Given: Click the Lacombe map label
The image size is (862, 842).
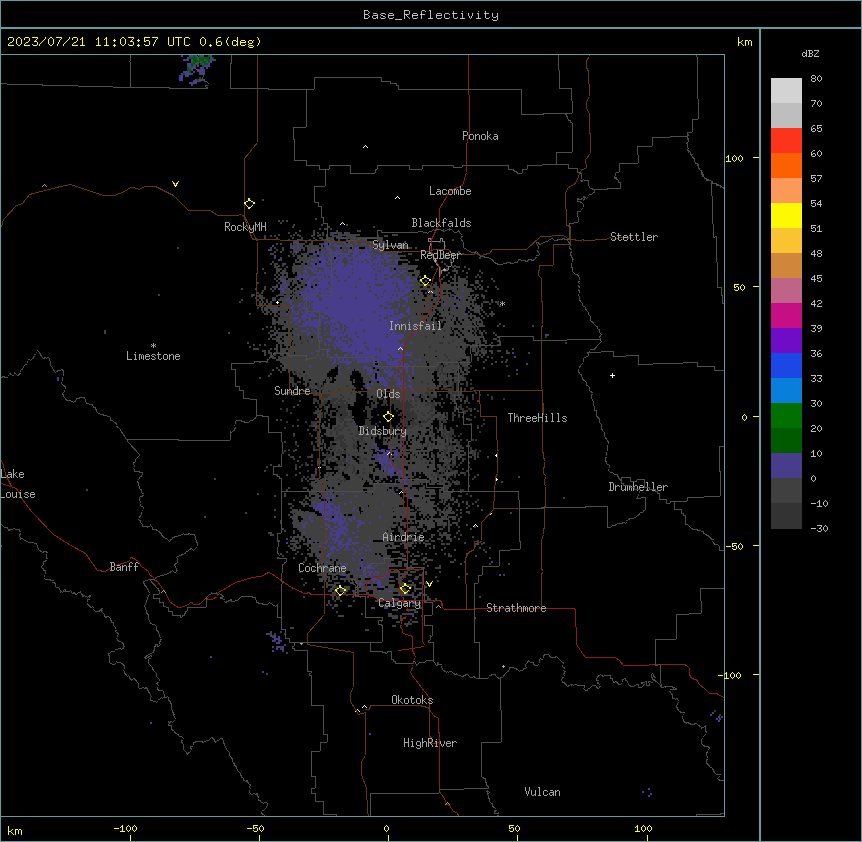Looking at the screenshot, I should click(450, 191).
